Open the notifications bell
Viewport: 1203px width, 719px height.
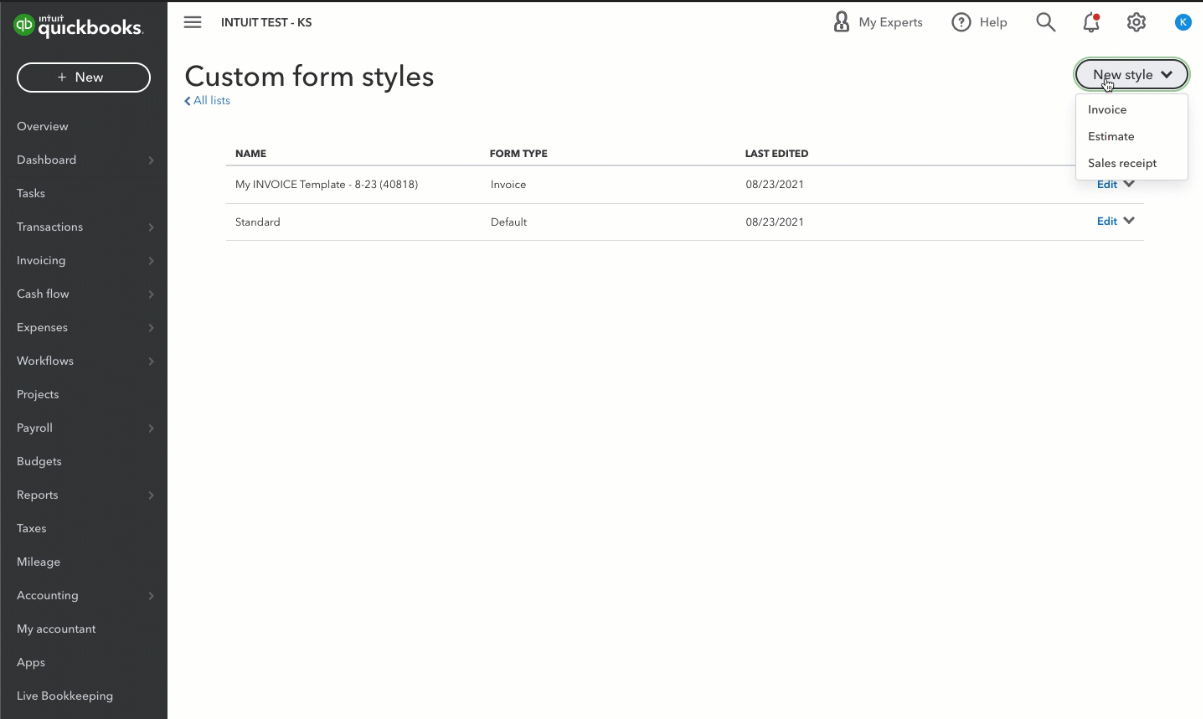pos(1091,22)
